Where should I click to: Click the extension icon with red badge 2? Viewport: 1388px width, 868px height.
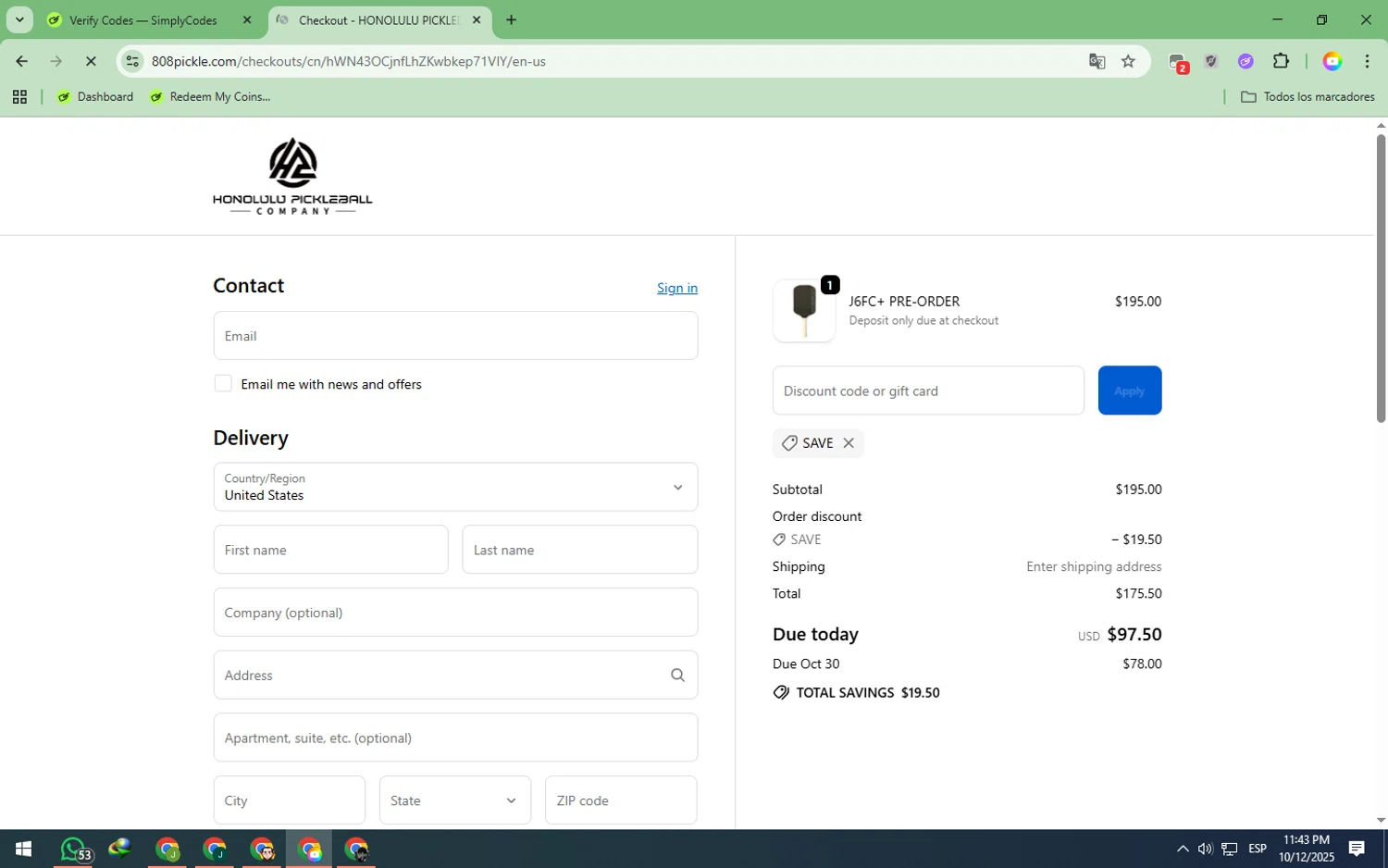(1178, 62)
